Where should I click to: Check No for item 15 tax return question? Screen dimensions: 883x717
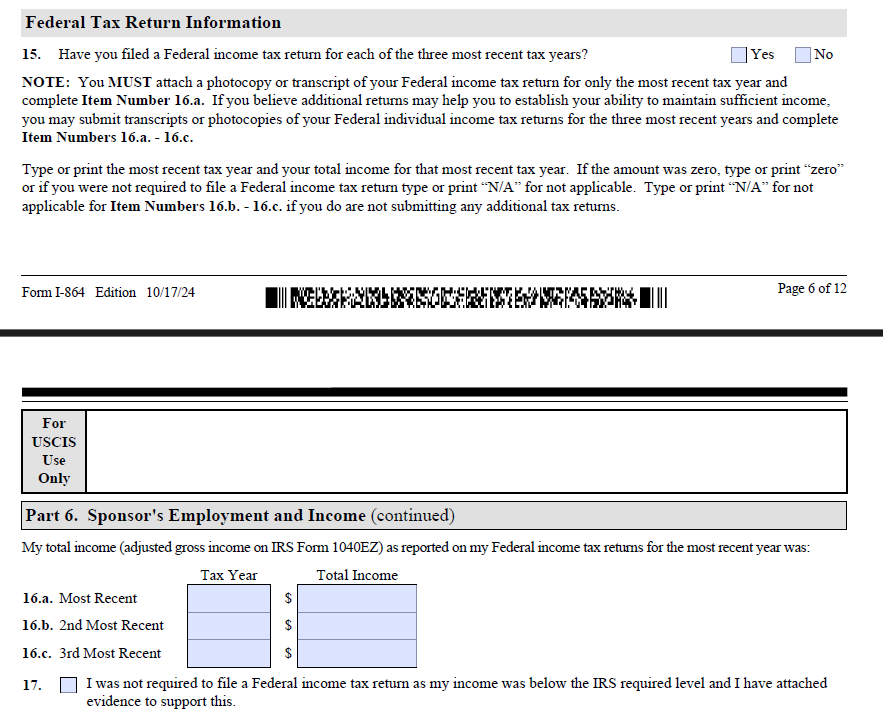point(802,55)
